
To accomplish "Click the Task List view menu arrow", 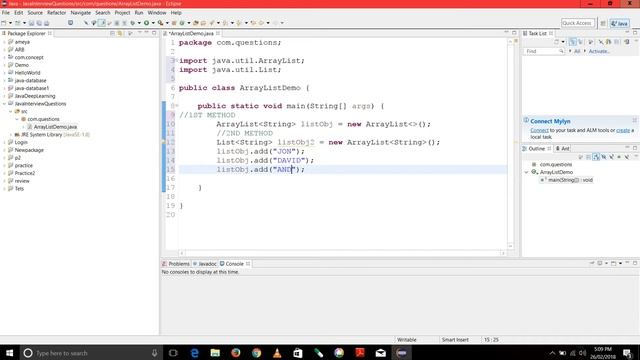I will point(636,41).
